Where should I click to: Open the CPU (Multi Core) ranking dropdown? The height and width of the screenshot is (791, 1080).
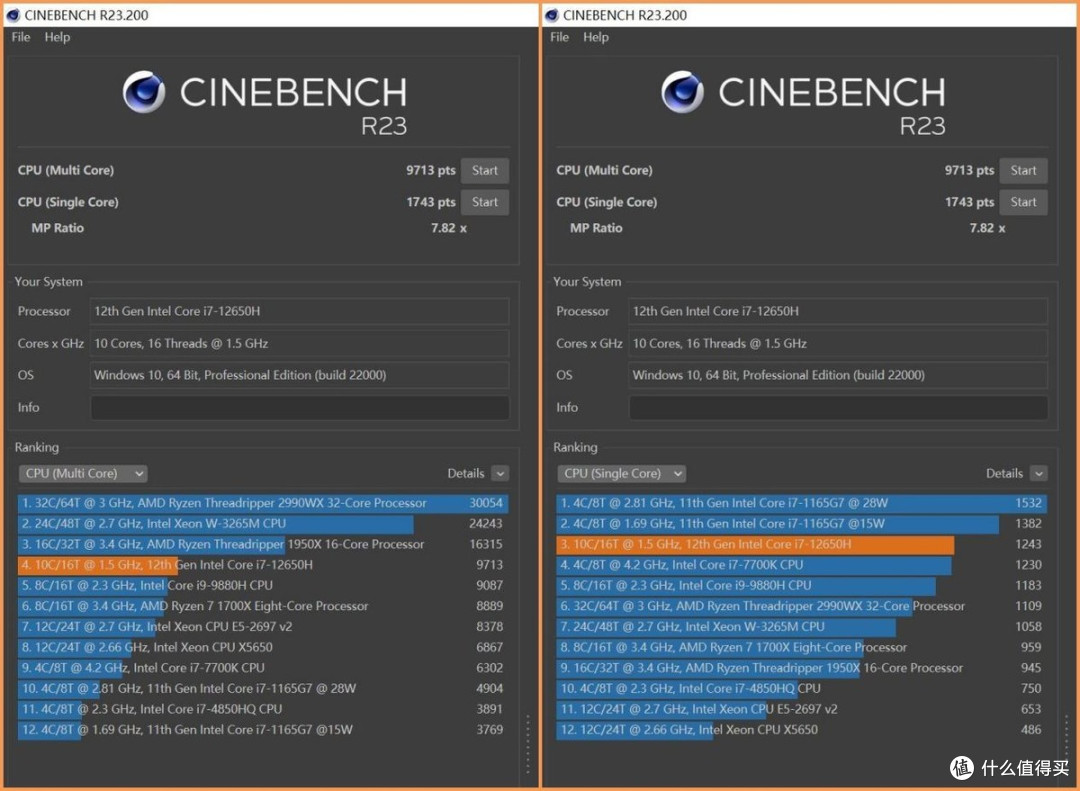[x=83, y=473]
